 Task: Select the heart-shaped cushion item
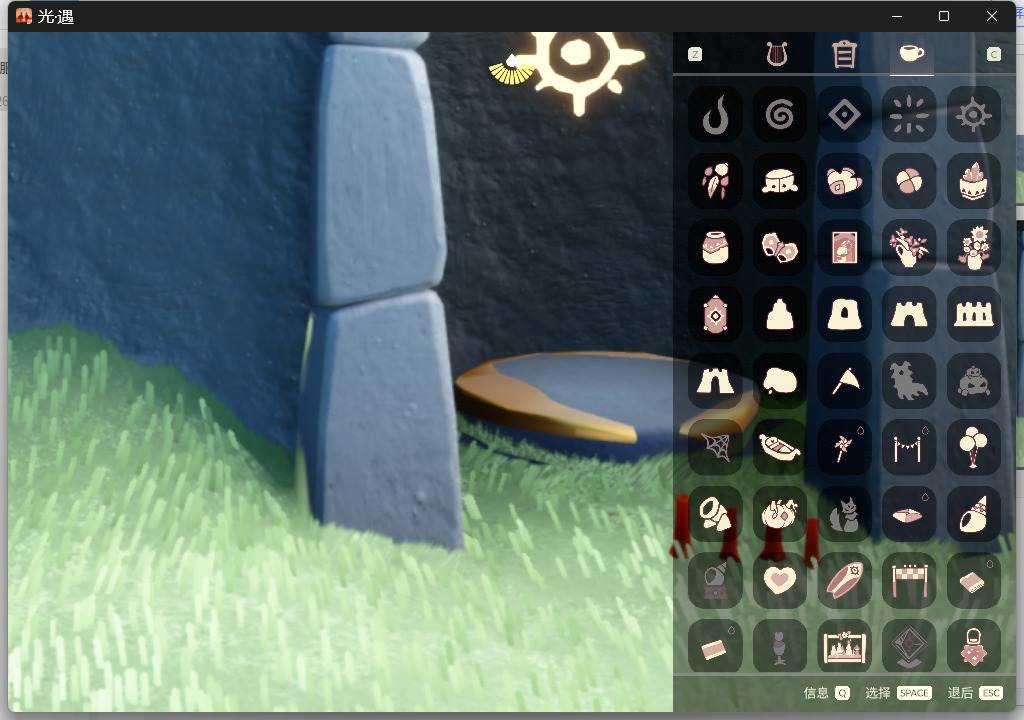tap(779, 580)
